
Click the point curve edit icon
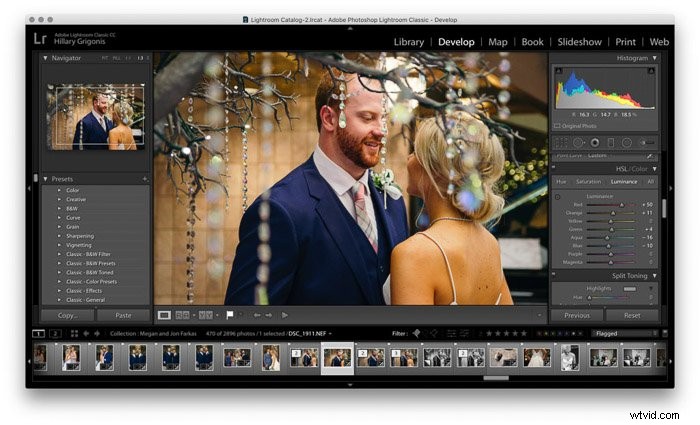point(650,156)
